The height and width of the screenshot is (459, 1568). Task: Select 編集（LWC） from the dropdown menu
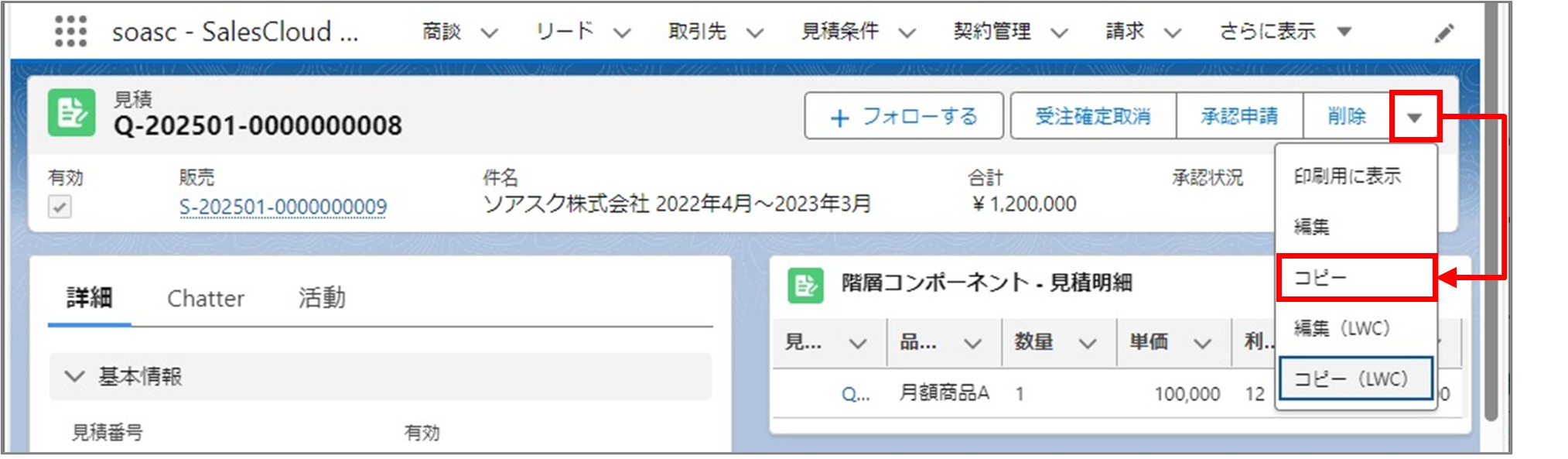pos(1356,328)
